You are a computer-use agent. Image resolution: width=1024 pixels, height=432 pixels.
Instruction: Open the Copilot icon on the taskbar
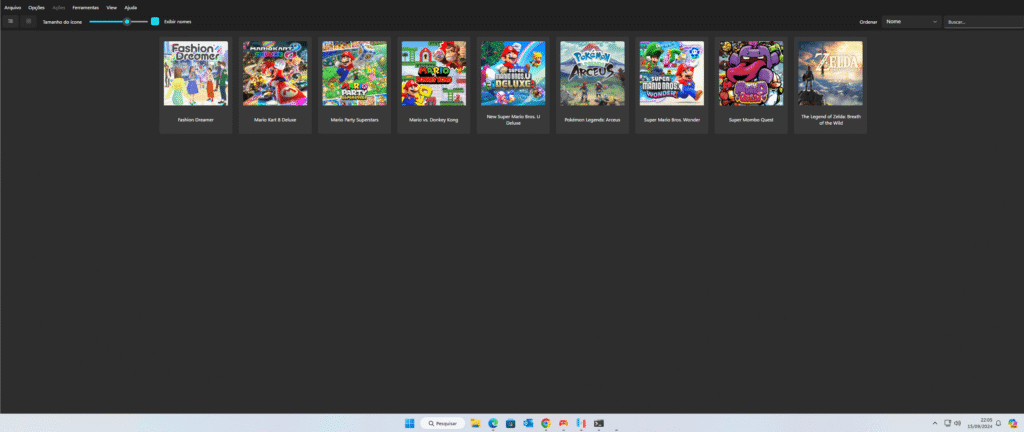[1014, 423]
